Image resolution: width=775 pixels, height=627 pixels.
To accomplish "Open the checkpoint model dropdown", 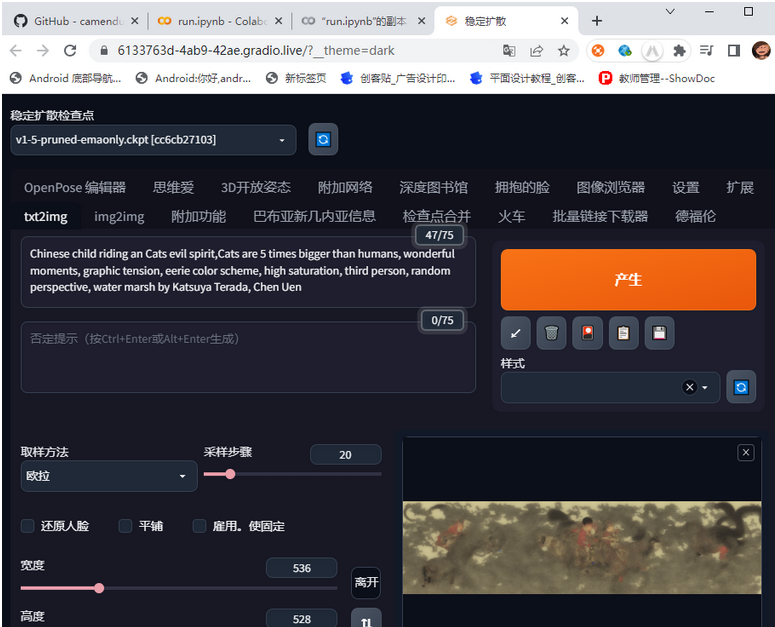I will 153,140.
